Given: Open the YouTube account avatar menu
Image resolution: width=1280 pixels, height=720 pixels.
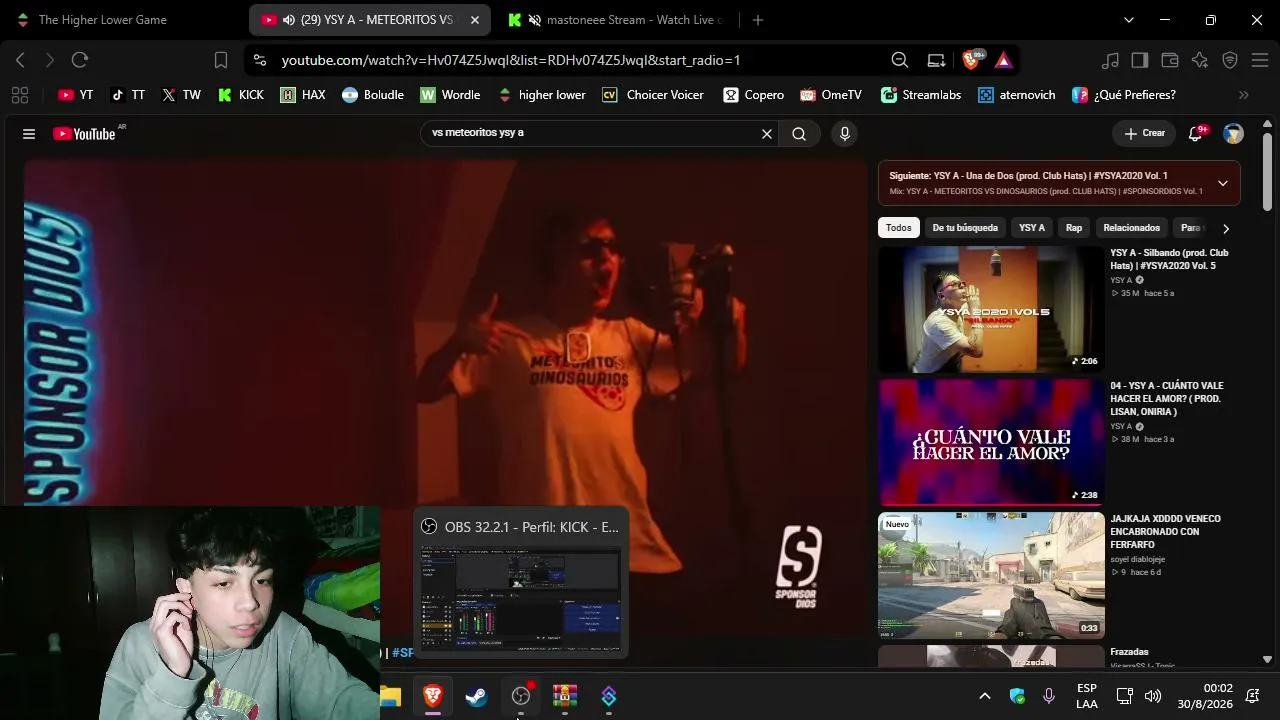Looking at the screenshot, I should point(1234,134).
